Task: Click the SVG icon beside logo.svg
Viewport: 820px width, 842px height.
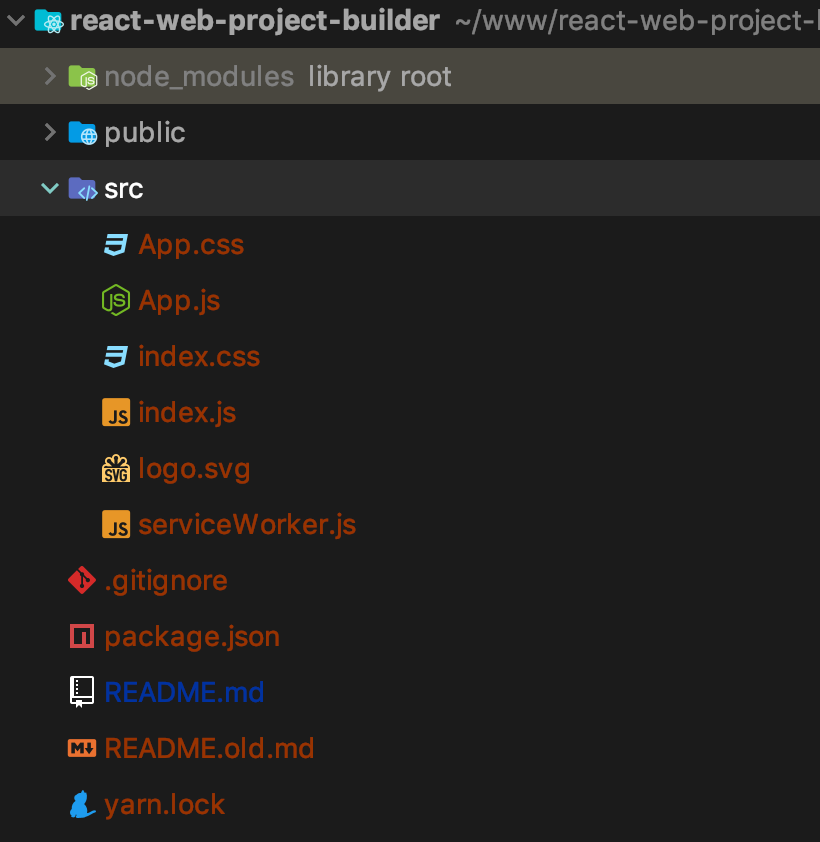Action: click(x=116, y=469)
